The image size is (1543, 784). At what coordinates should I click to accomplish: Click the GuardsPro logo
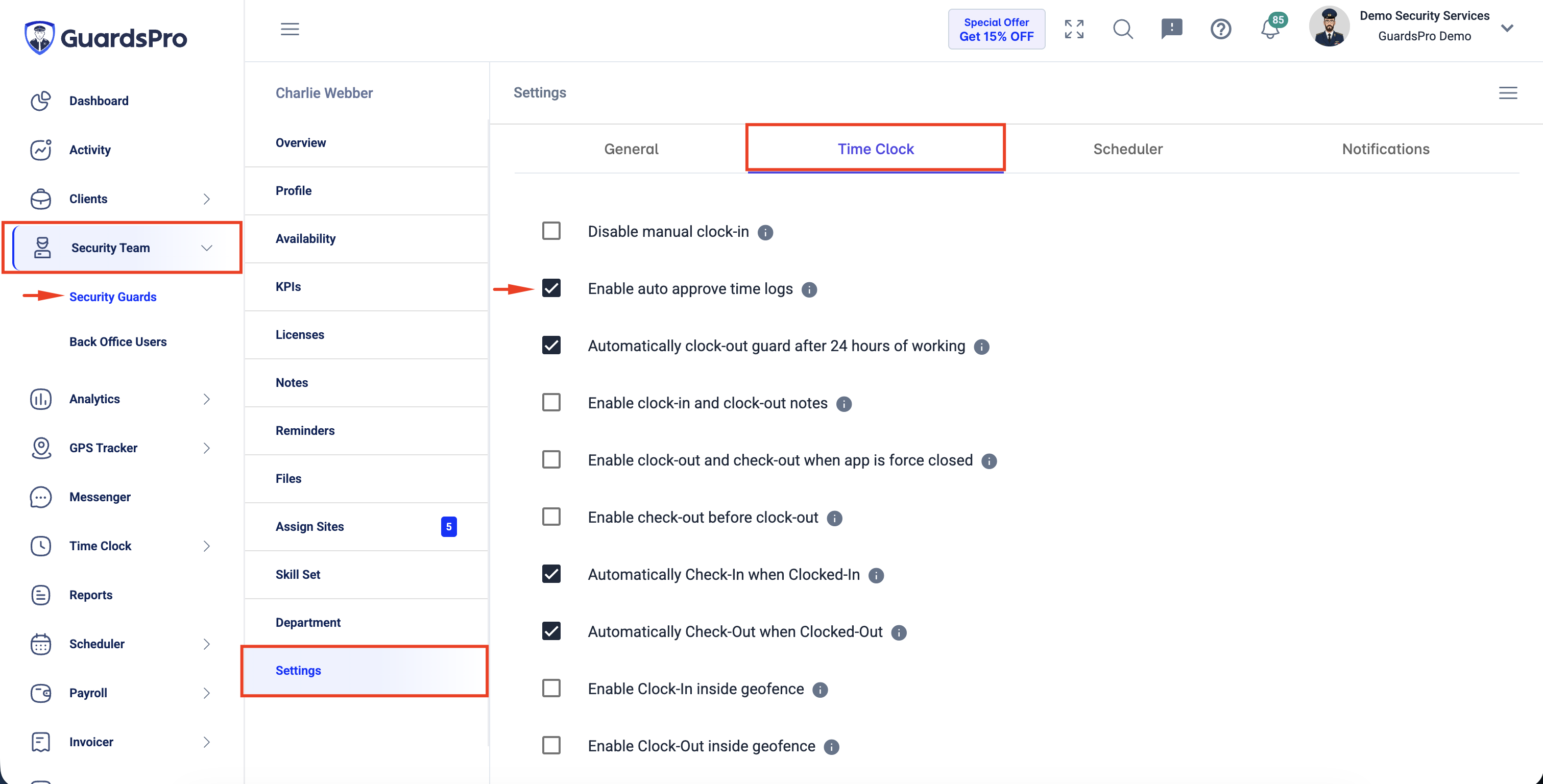tap(105, 37)
